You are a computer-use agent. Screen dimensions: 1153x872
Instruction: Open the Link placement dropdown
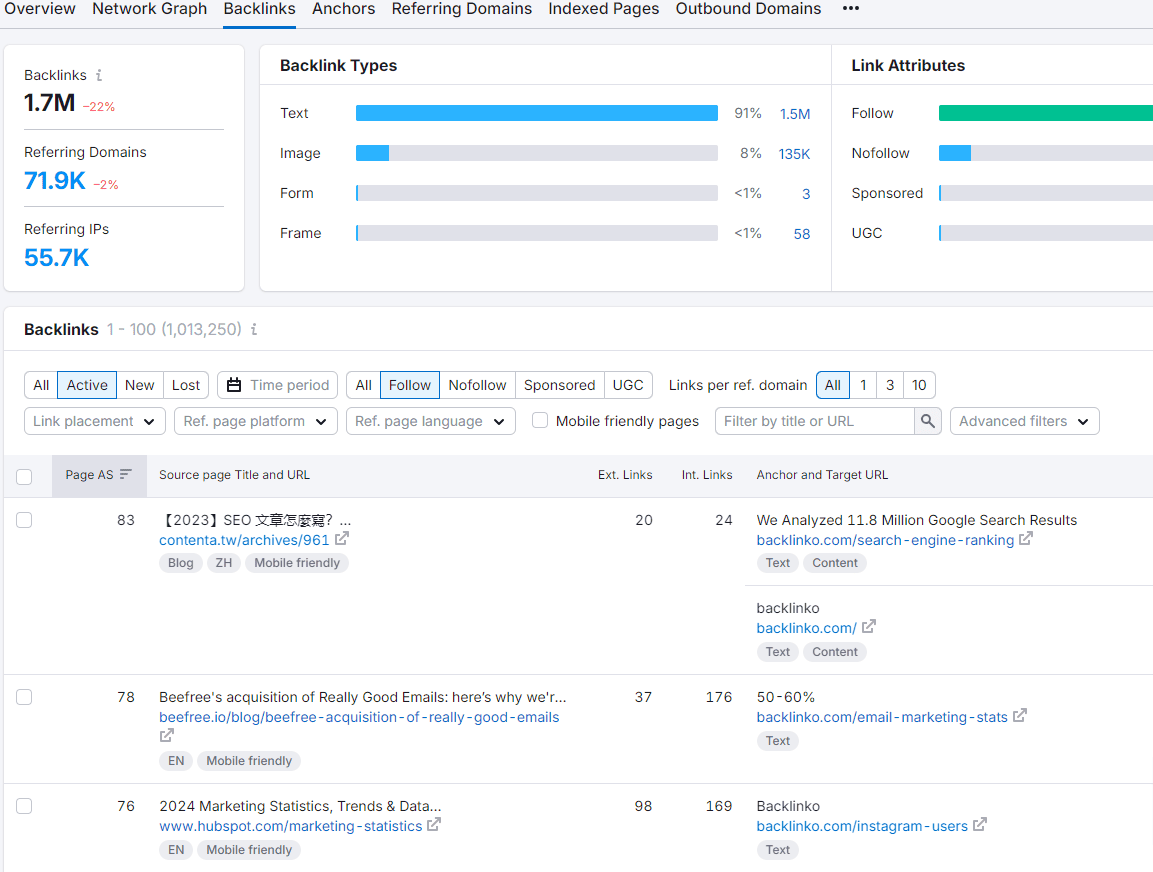click(94, 421)
